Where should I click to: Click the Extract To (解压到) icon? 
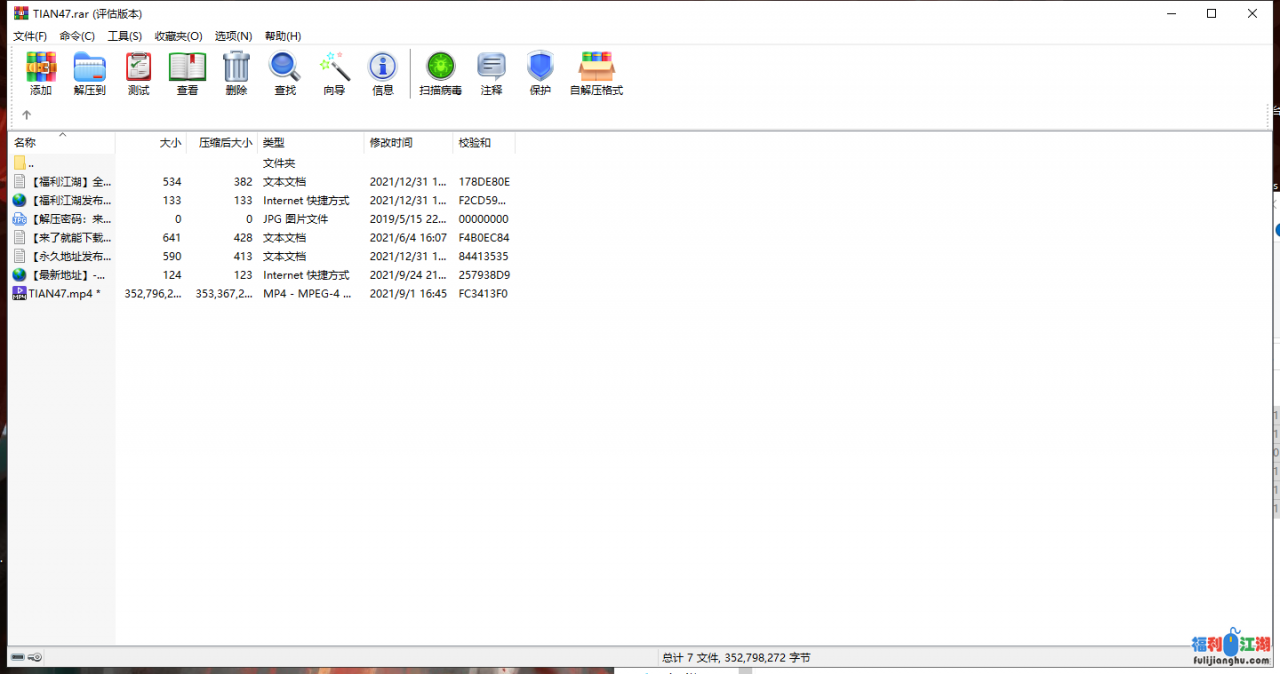[89, 73]
